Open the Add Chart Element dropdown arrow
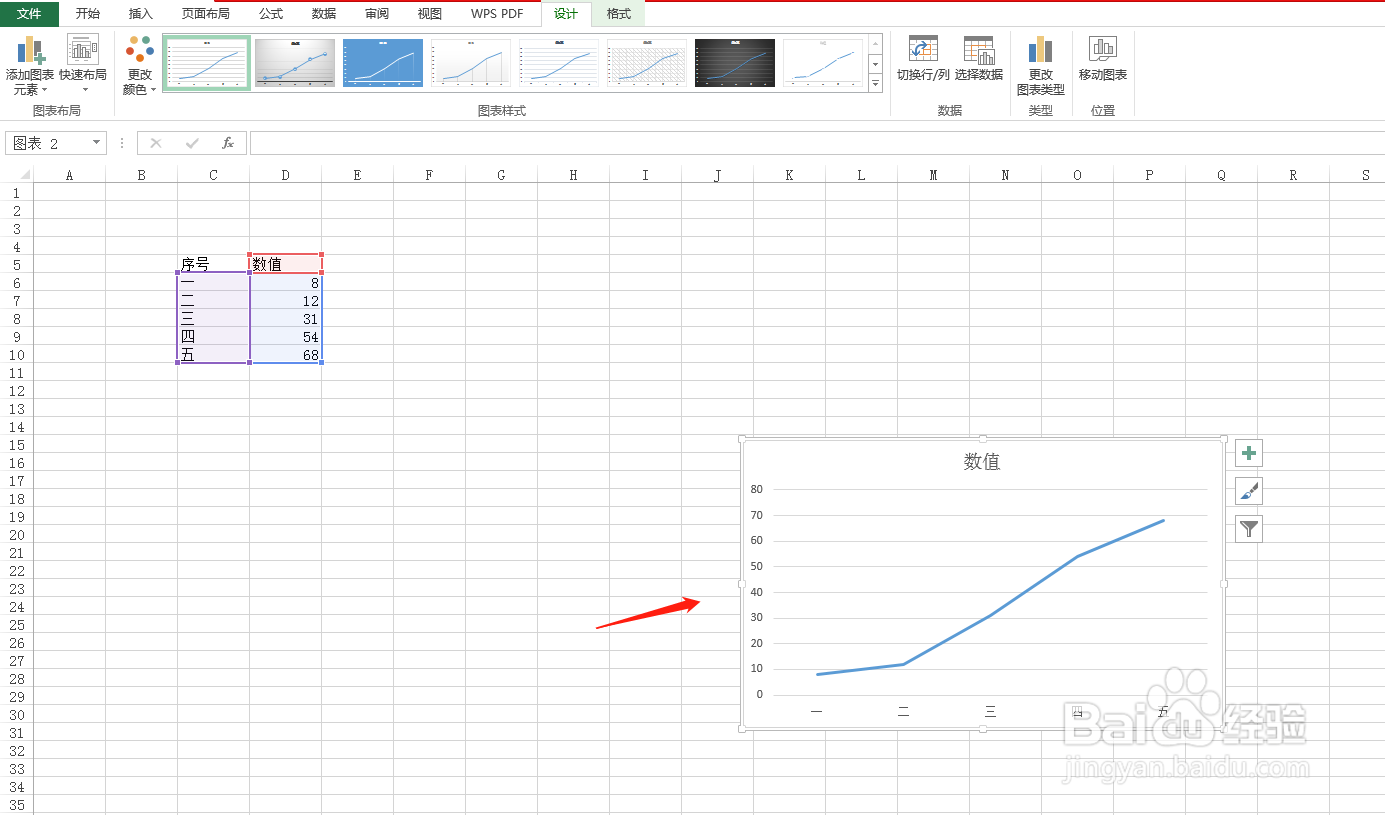The image size is (1385, 815). (x=44, y=91)
